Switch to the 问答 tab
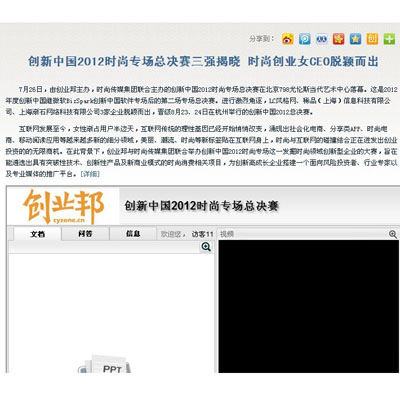This screenshot has width=400, height=400. click(x=85, y=234)
